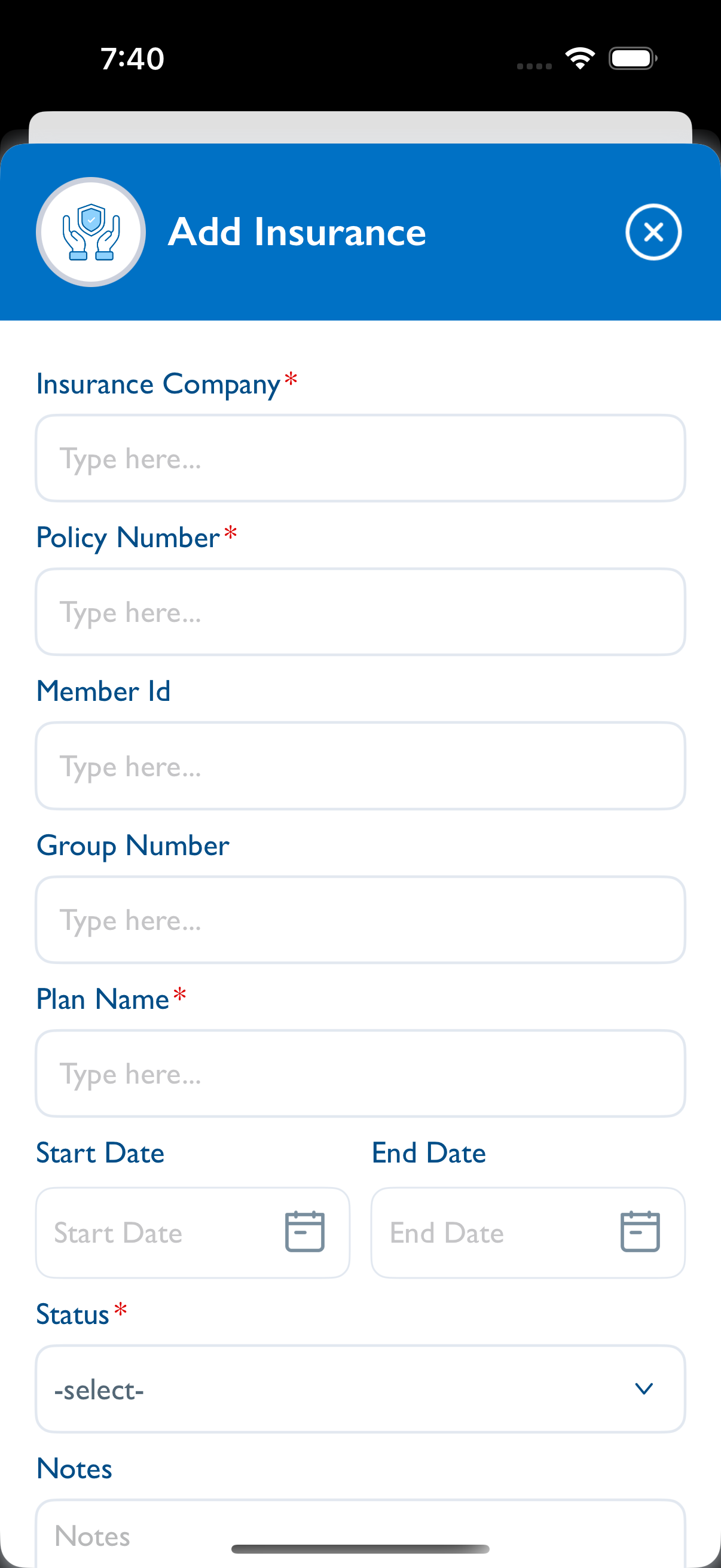This screenshot has height=1568, width=721.
Task: Expand the Status dropdown chevron
Action: (643, 1389)
